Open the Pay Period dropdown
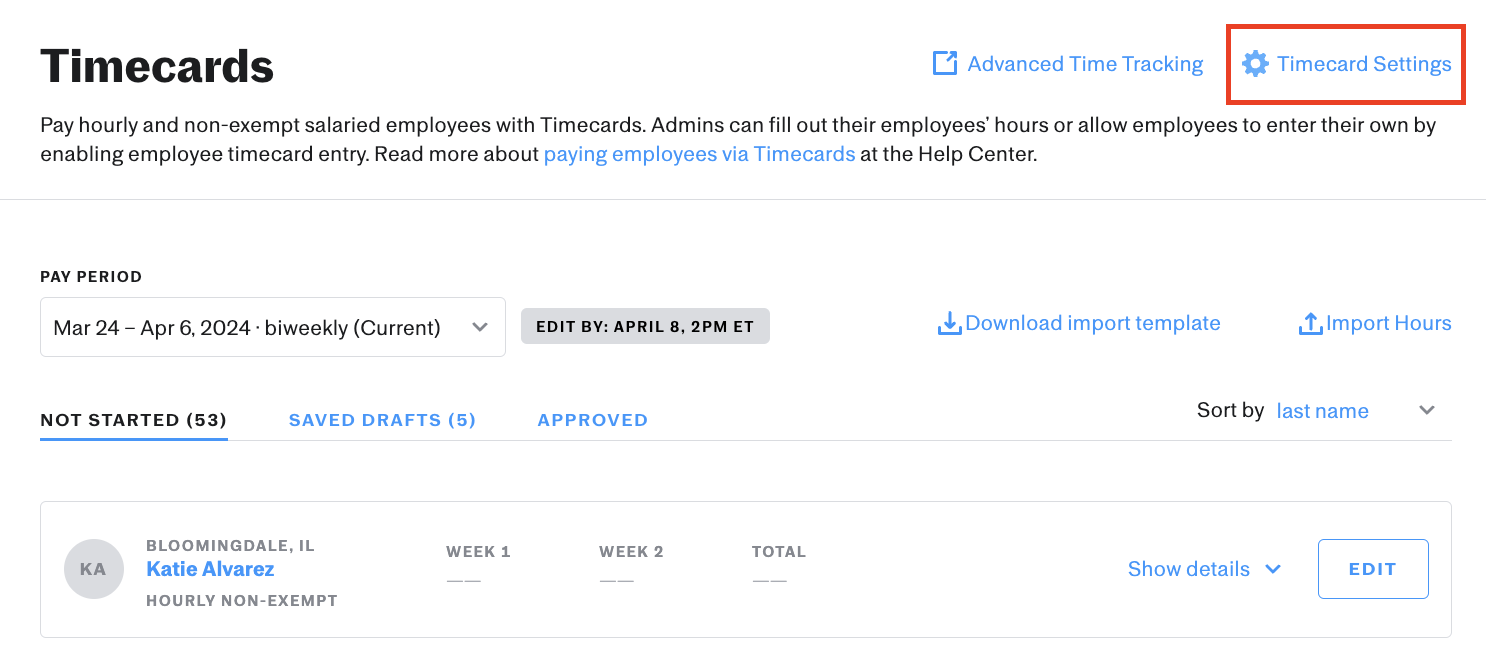The image size is (1486, 660). [x=273, y=327]
